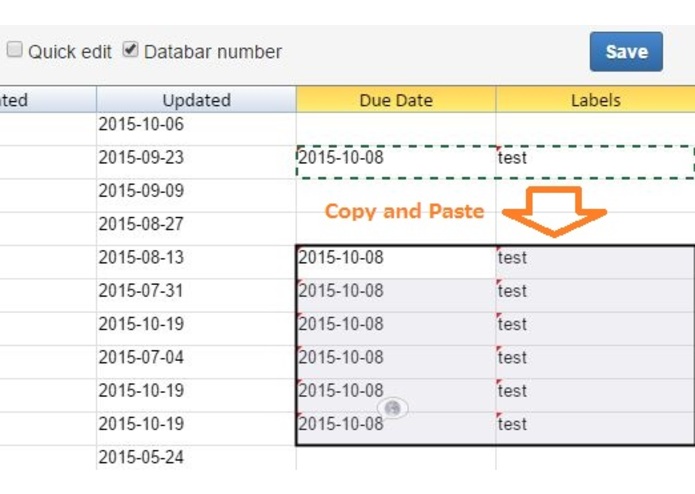Select the Updated cell 2015-09-23
The width and height of the screenshot is (695, 494).
[x=196, y=162]
